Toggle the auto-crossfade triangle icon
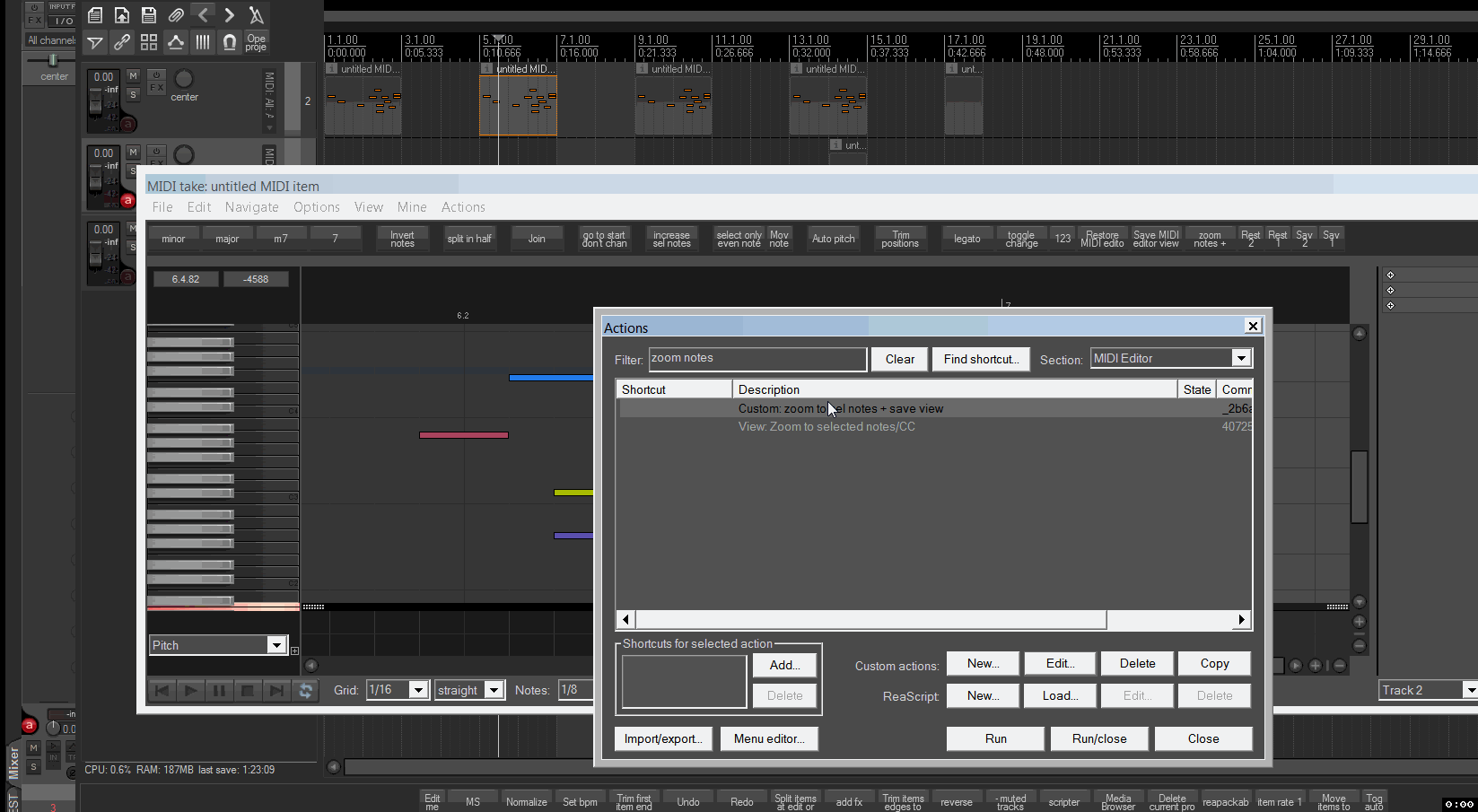The width and height of the screenshot is (1478, 812). click(95, 42)
